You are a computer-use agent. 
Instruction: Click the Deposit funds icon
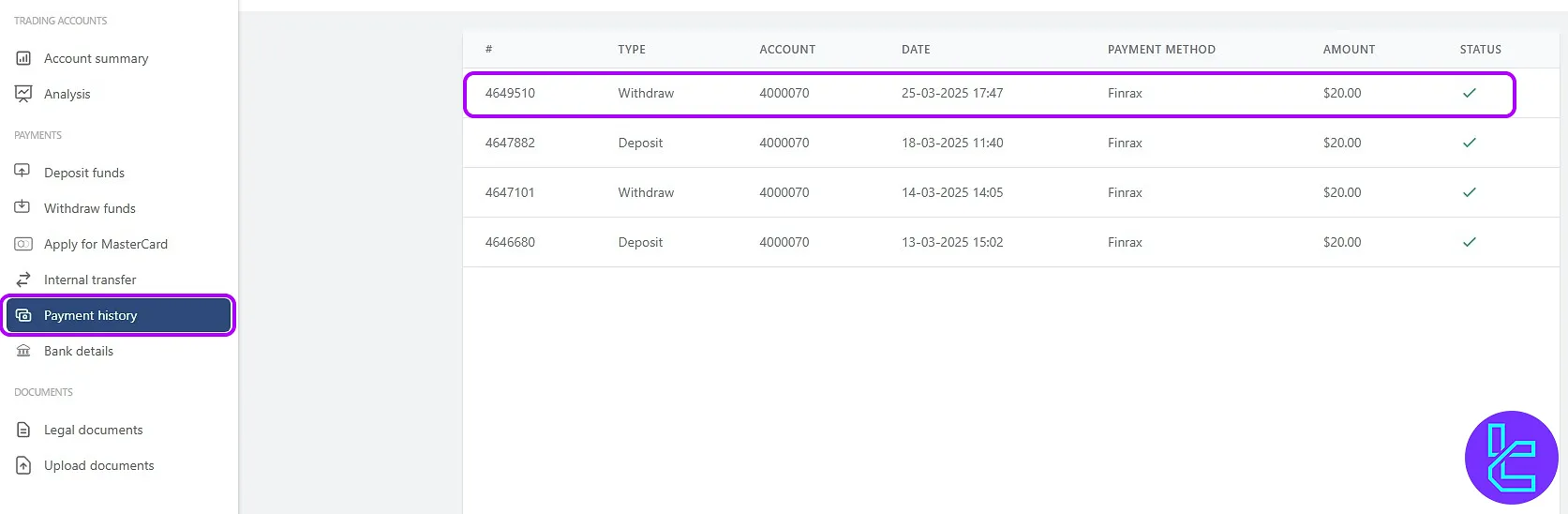22,172
